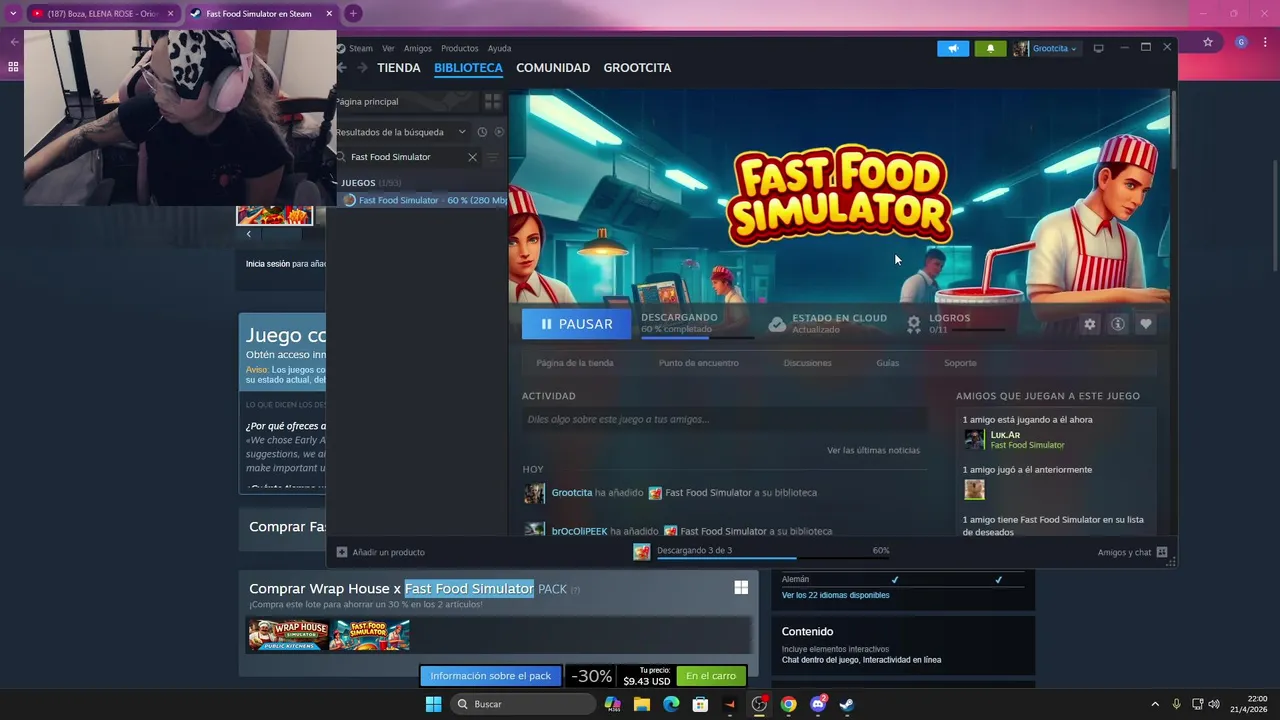Add game to favorites heart icon
This screenshot has height=720, width=1280.
click(1146, 324)
